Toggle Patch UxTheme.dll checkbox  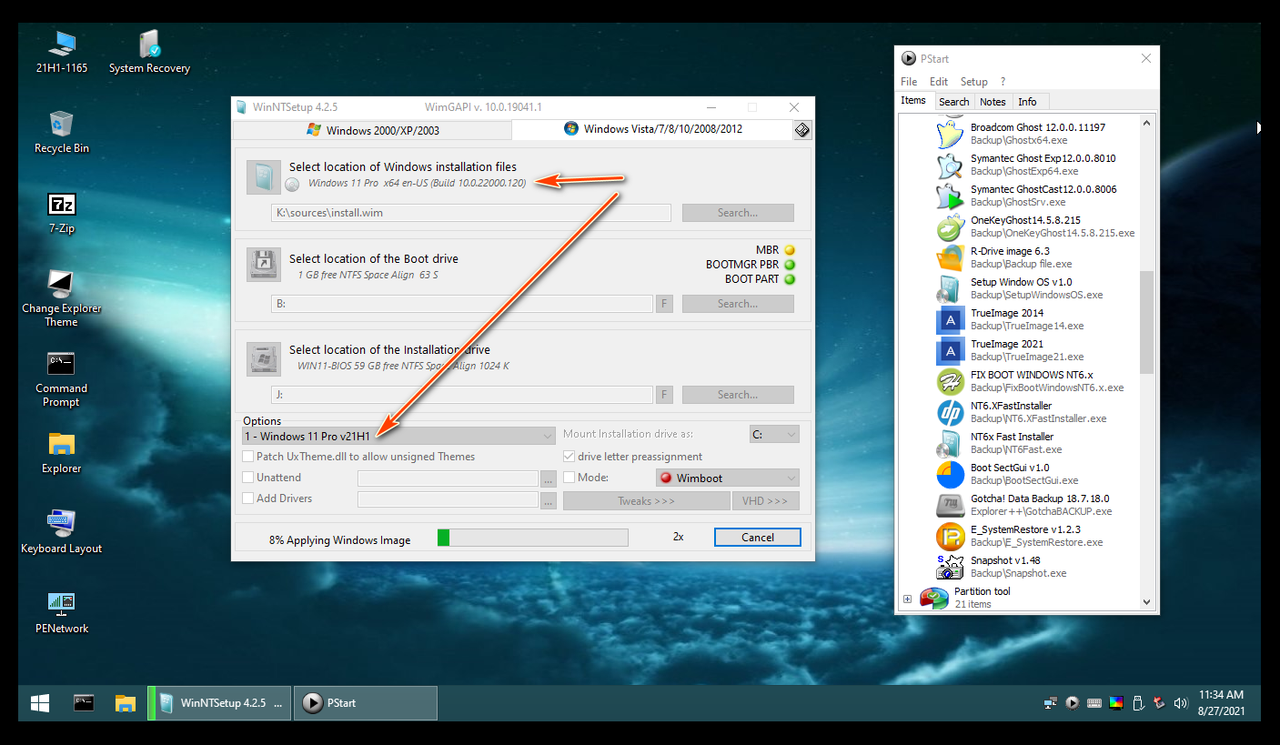click(248, 456)
